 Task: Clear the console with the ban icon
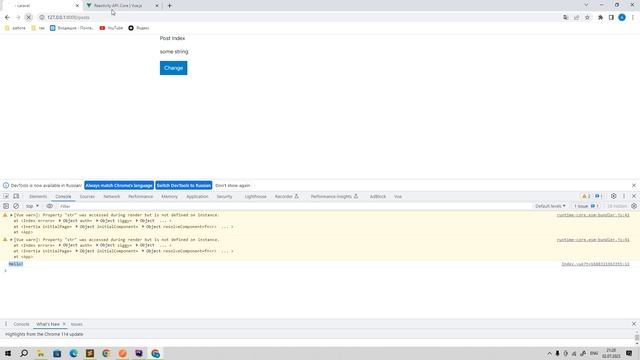click(16, 206)
